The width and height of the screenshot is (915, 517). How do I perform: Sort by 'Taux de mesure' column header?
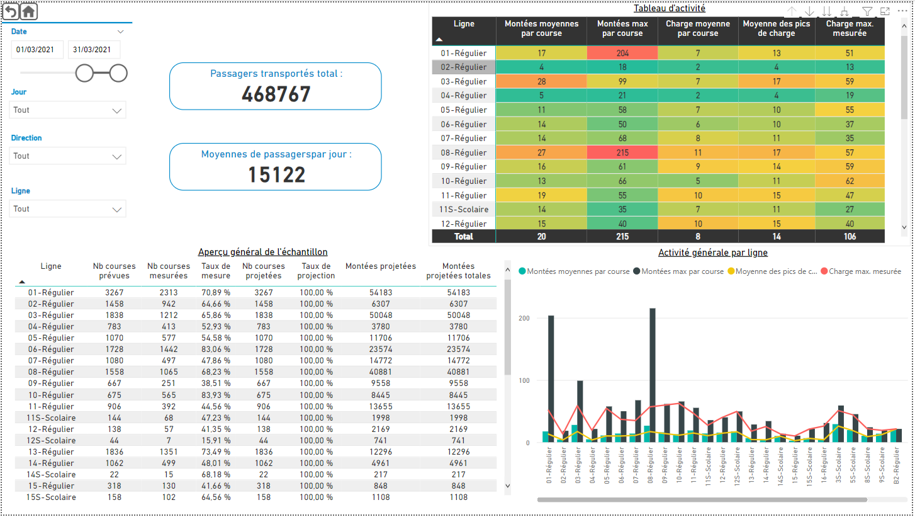pyautogui.click(x=215, y=271)
